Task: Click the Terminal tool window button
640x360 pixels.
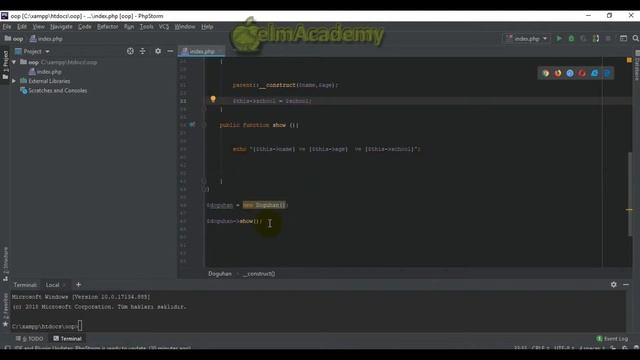Action: tap(67, 338)
